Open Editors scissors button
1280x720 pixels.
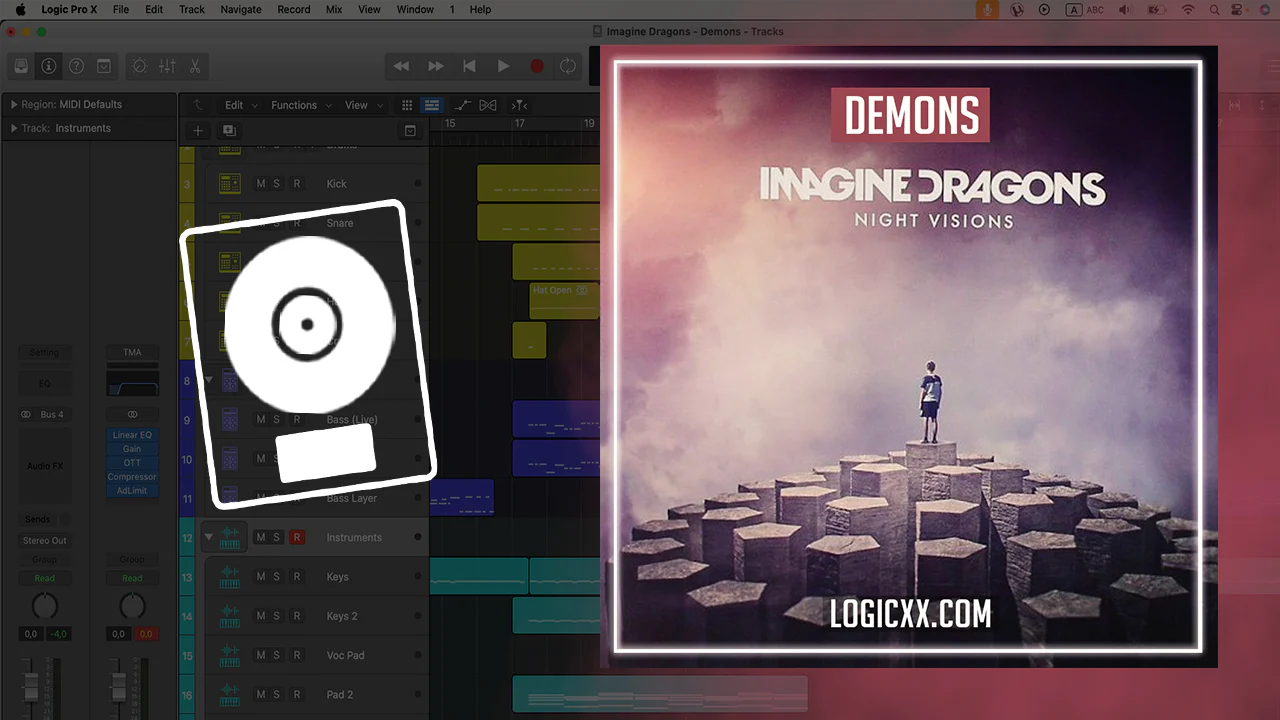click(x=195, y=66)
